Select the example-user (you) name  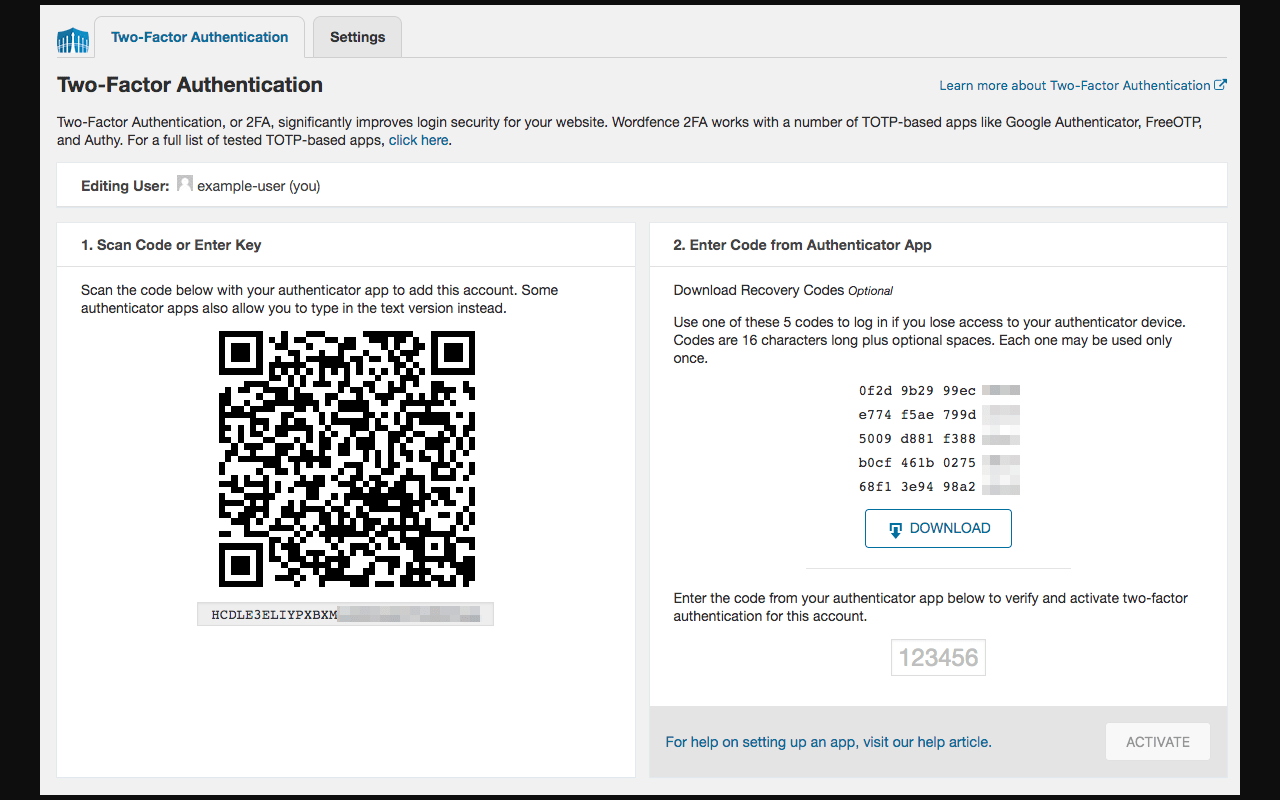click(x=259, y=186)
